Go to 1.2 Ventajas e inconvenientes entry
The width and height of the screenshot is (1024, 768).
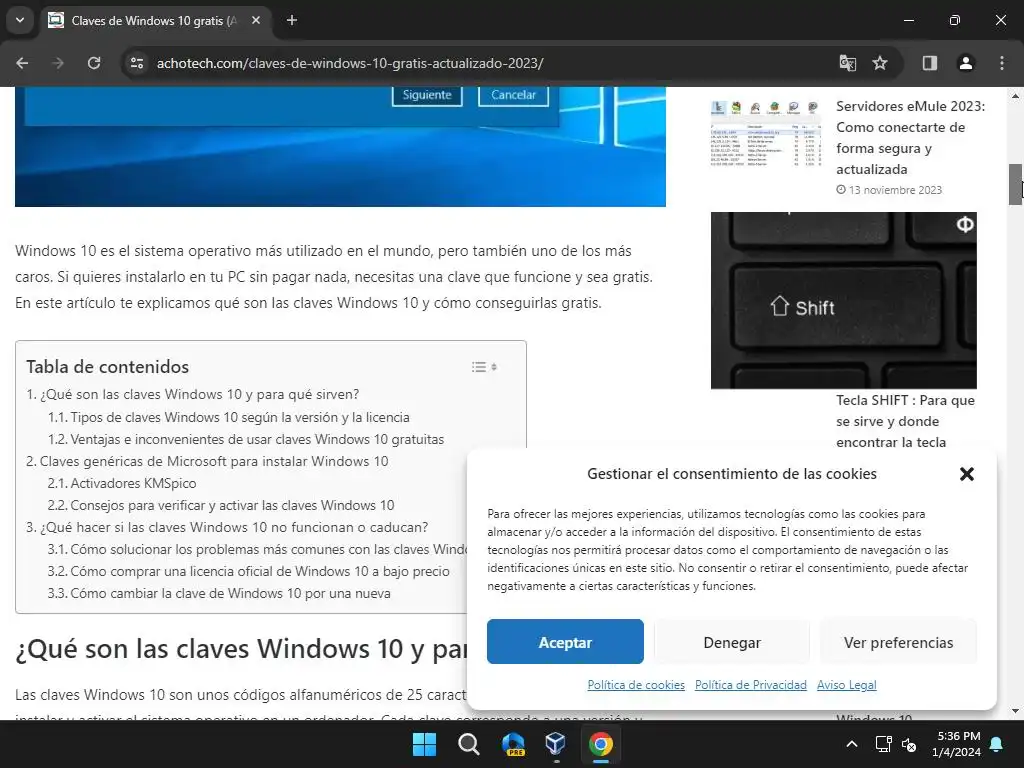246,440
